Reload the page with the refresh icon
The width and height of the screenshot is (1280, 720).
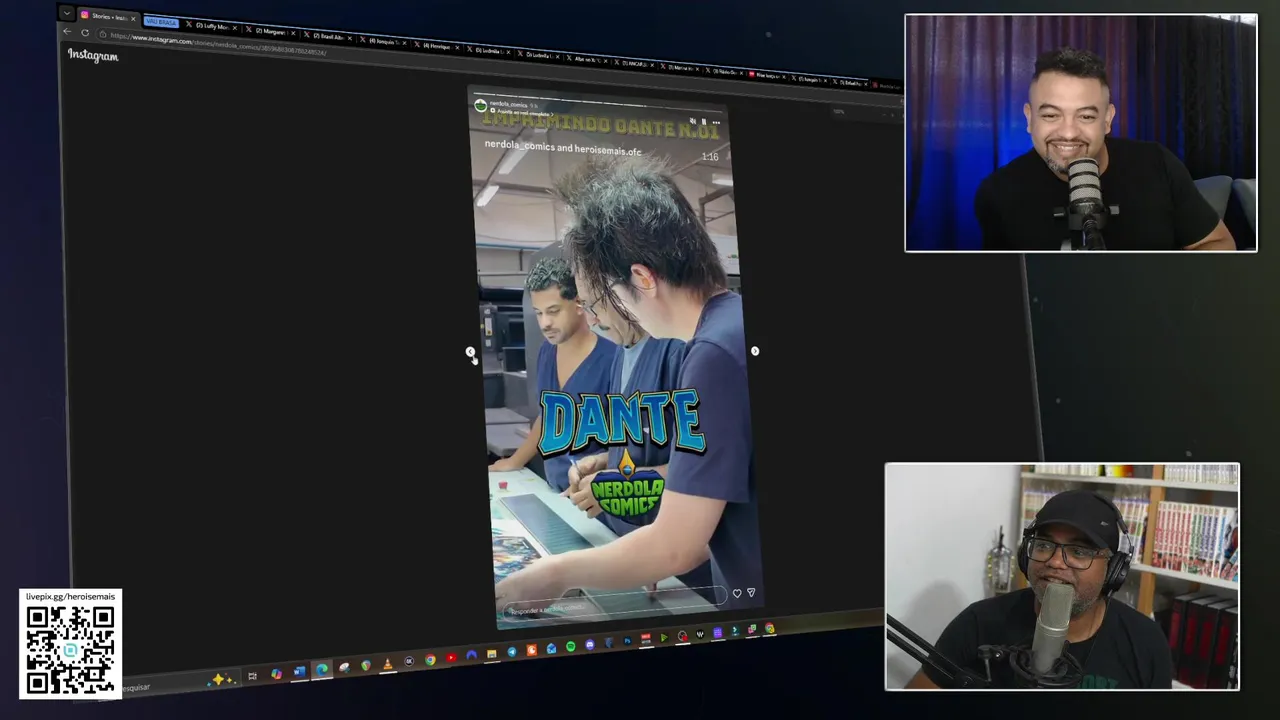click(x=85, y=33)
